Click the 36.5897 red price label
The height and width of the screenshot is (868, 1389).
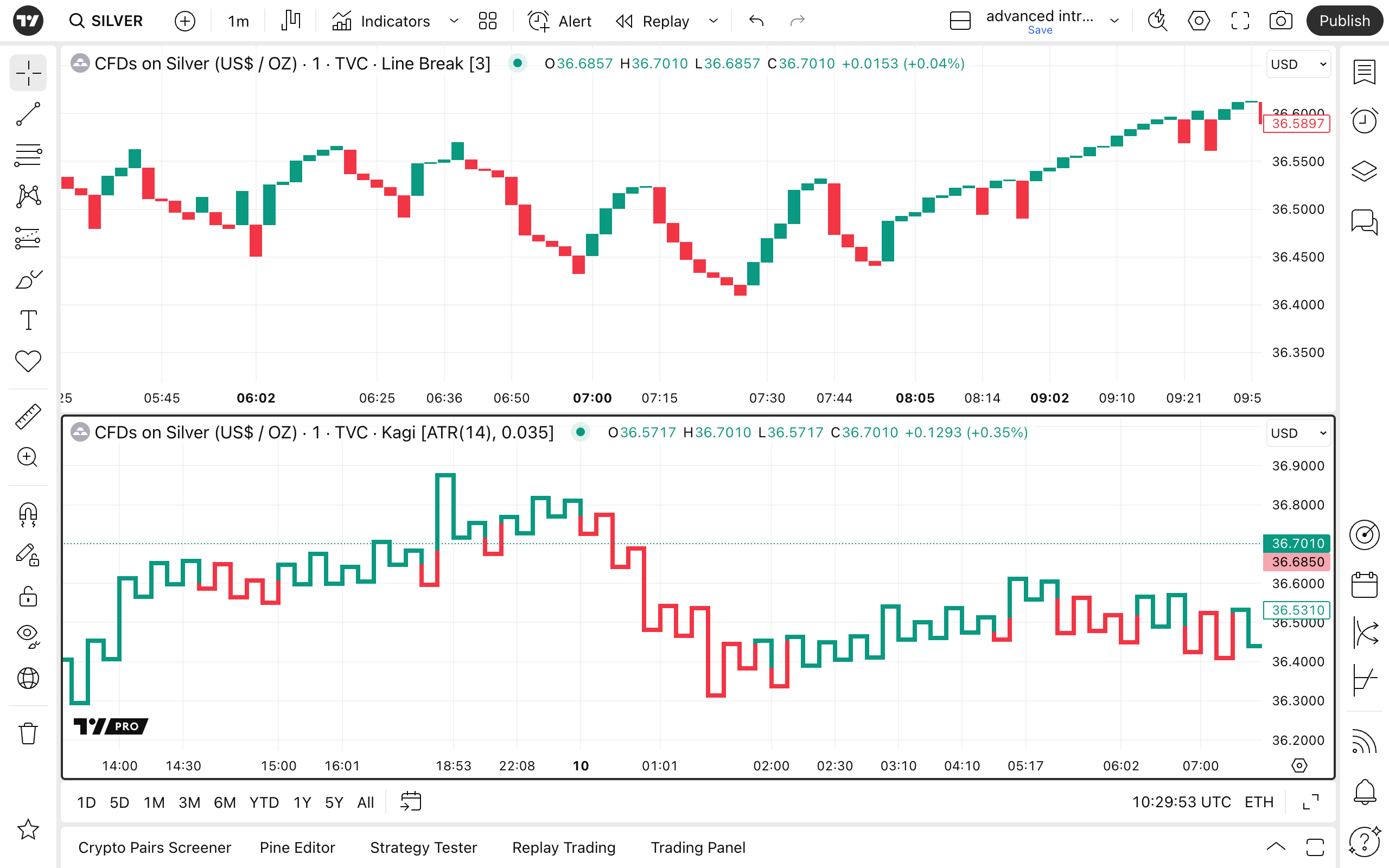pyautogui.click(x=1297, y=124)
